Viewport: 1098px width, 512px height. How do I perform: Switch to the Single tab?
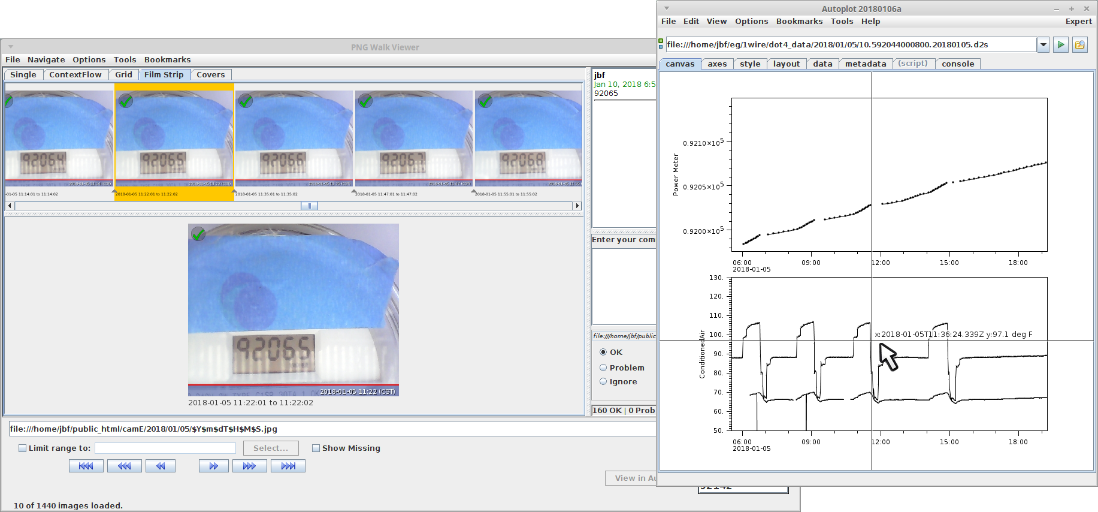23,74
